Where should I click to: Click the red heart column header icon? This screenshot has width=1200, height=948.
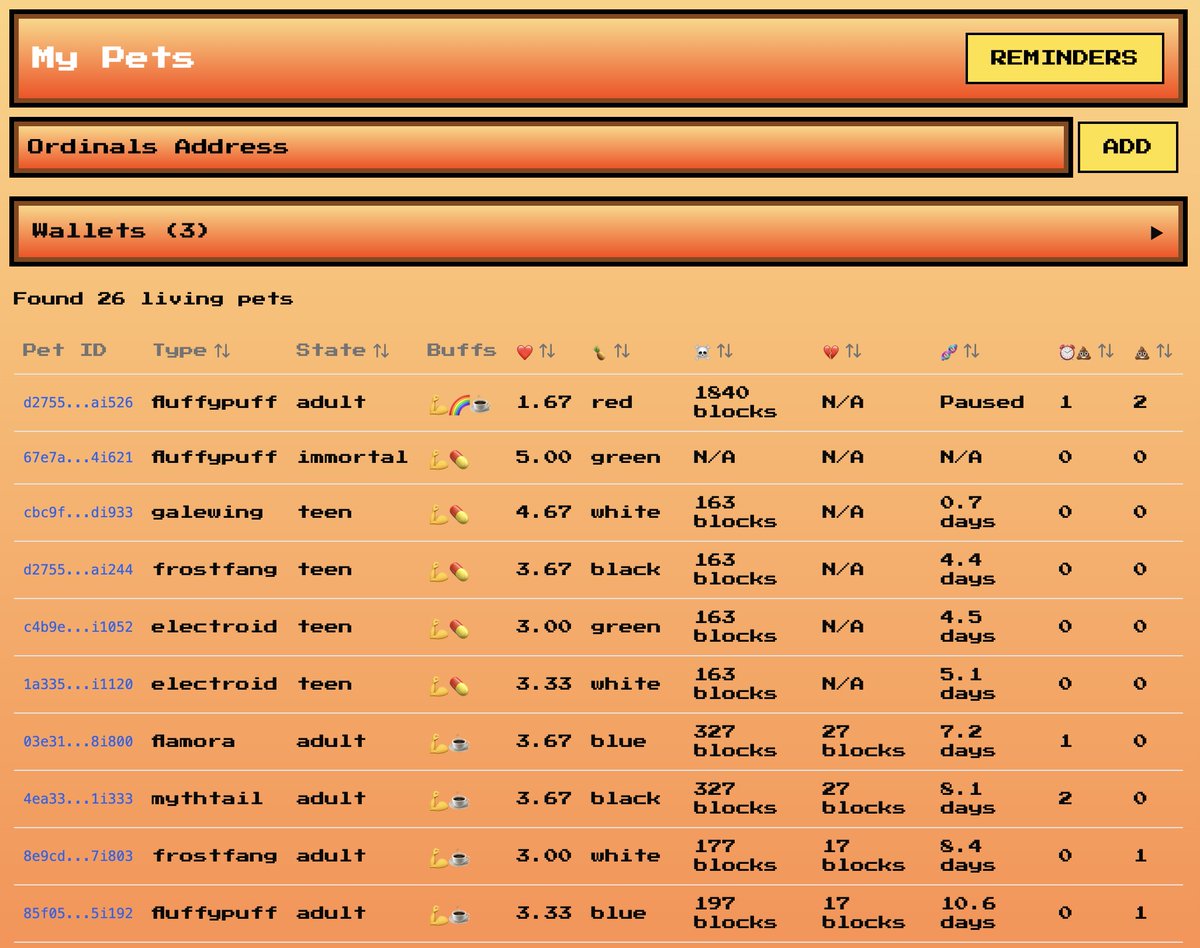525,352
